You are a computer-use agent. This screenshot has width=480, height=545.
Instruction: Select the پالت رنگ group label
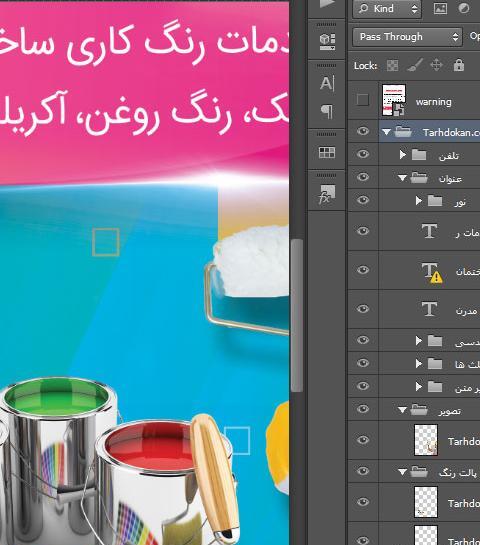click(458, 473)
